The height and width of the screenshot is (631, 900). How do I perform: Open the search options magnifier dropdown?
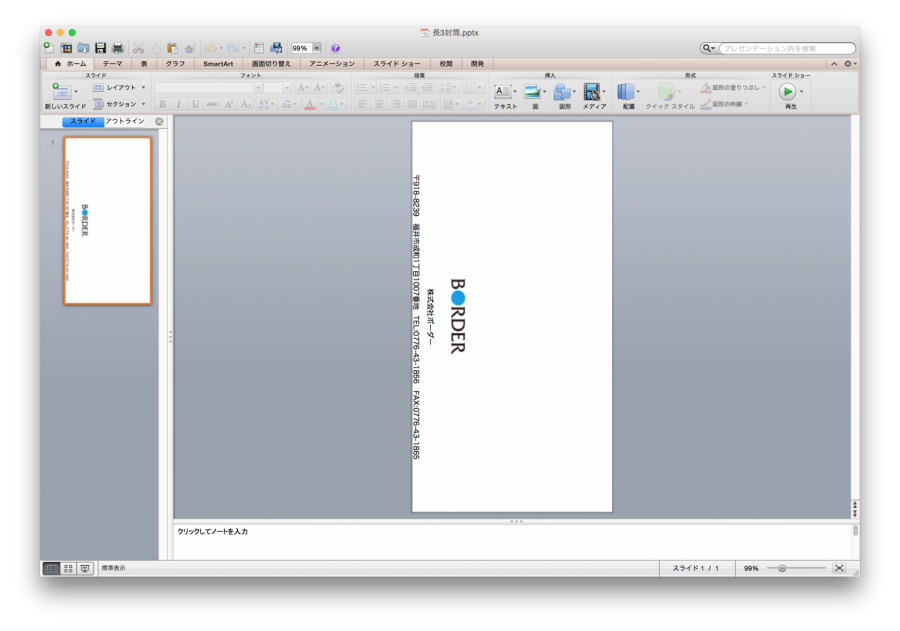point(709,48)
